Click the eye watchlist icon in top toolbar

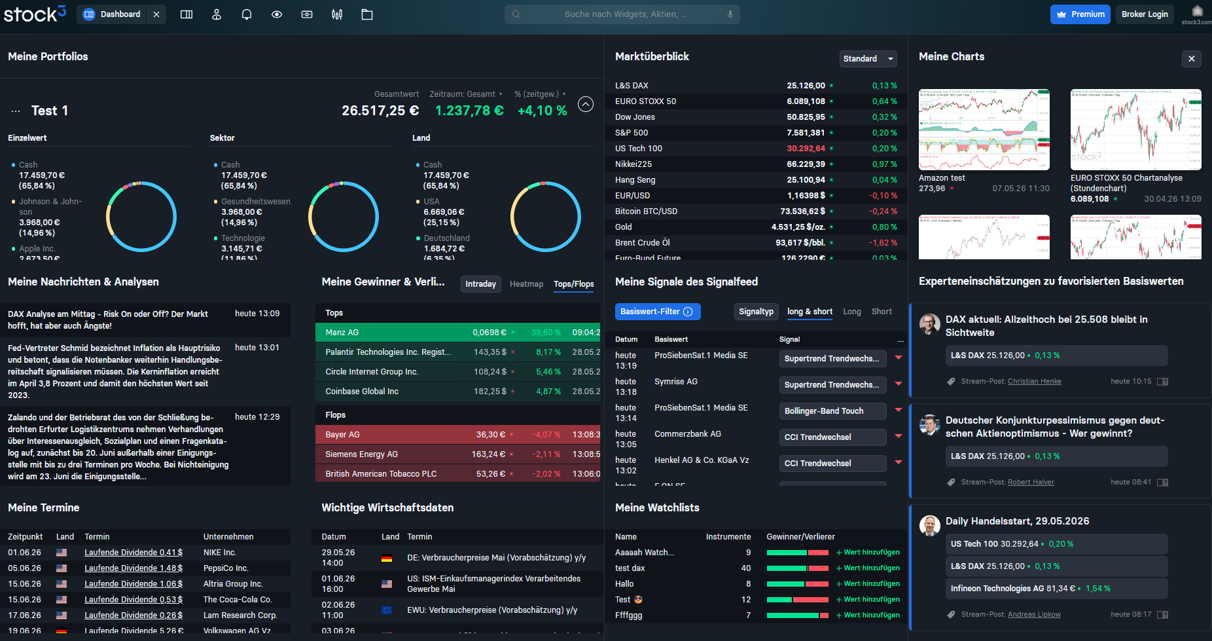pos(277,15)
